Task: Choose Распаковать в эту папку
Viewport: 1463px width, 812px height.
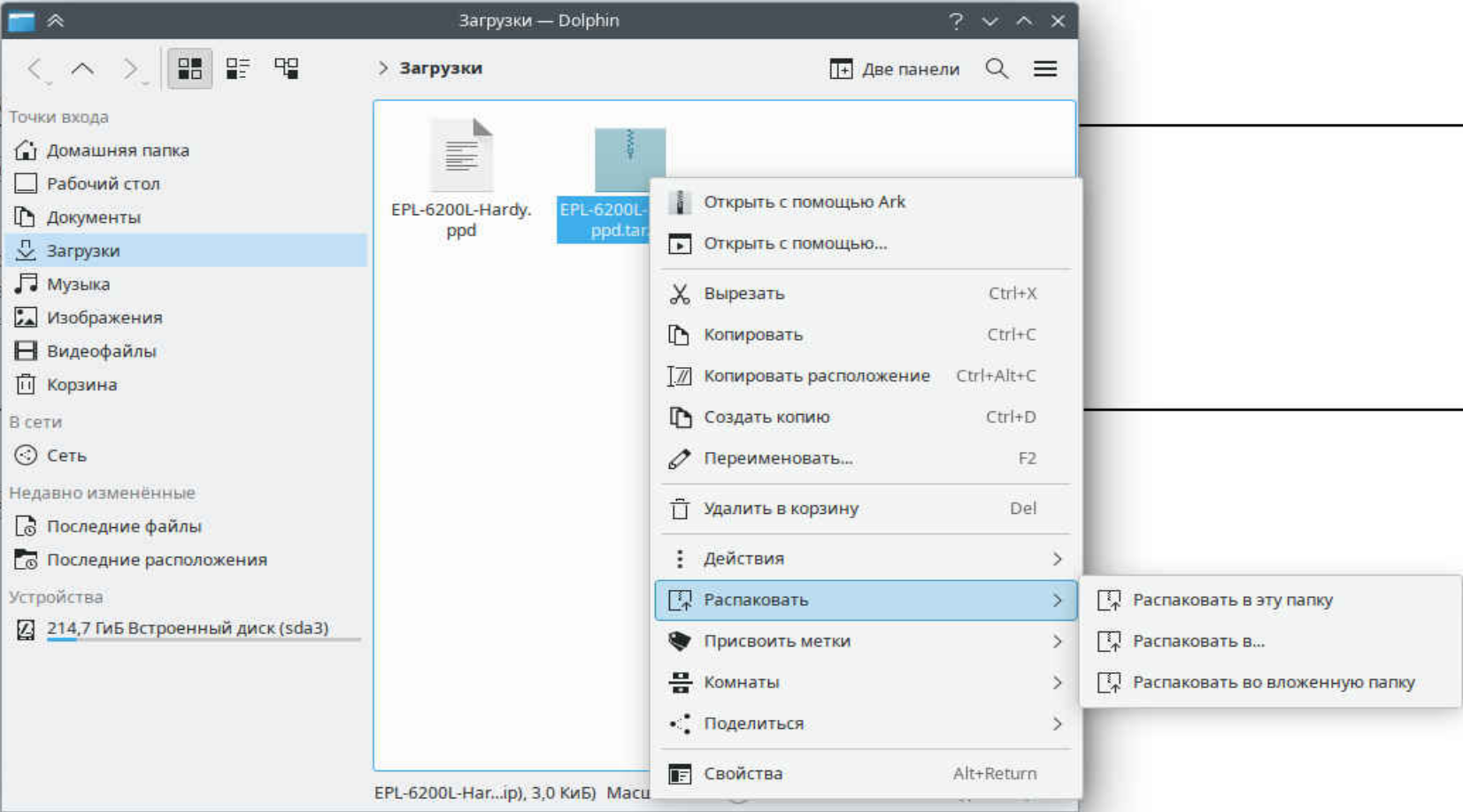Action: tap(1232, 600)
